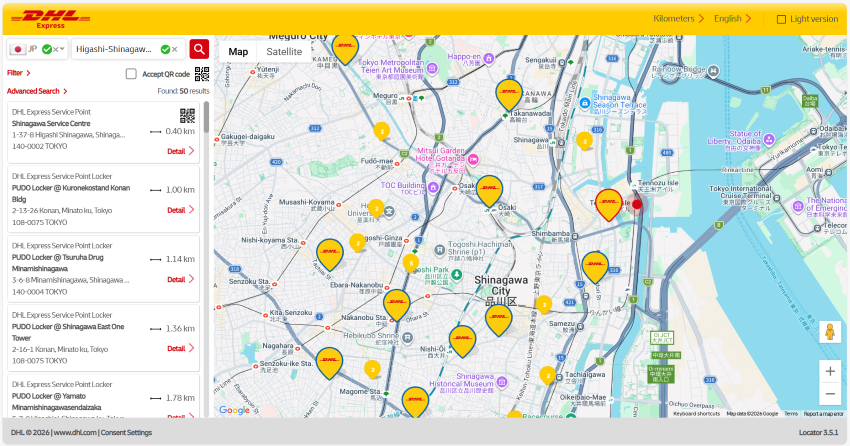Click the red search magnifier button
The image size is (850, 446).
coord(199,49)
